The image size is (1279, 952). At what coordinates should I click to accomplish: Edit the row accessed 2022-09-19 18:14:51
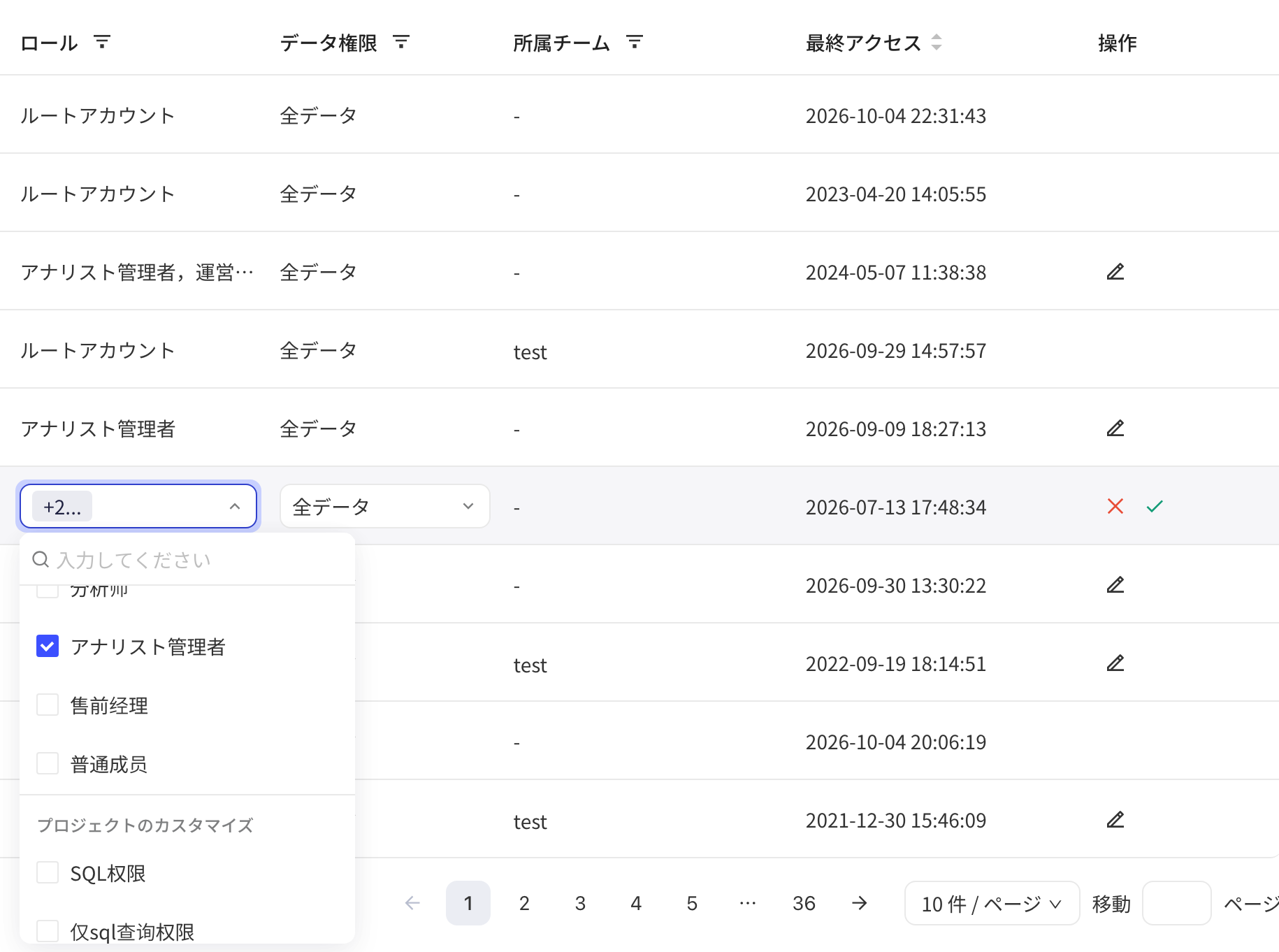tap(1115, 663)
